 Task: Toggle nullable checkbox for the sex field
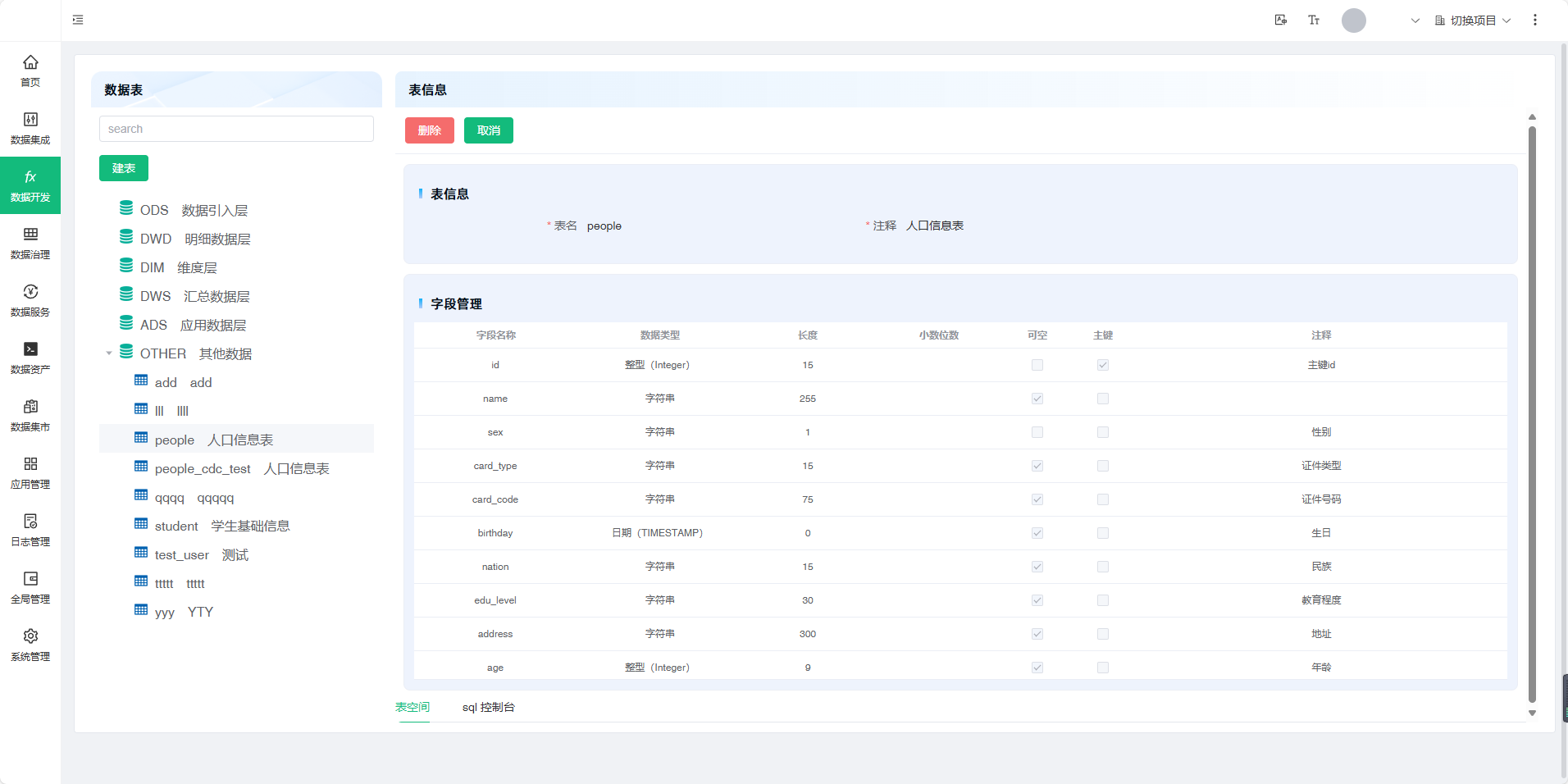[1037, 432]
